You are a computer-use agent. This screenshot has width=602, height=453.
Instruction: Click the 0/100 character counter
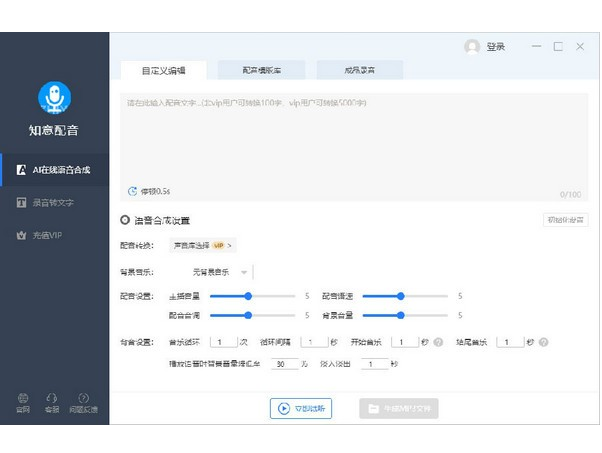point(570,194)
